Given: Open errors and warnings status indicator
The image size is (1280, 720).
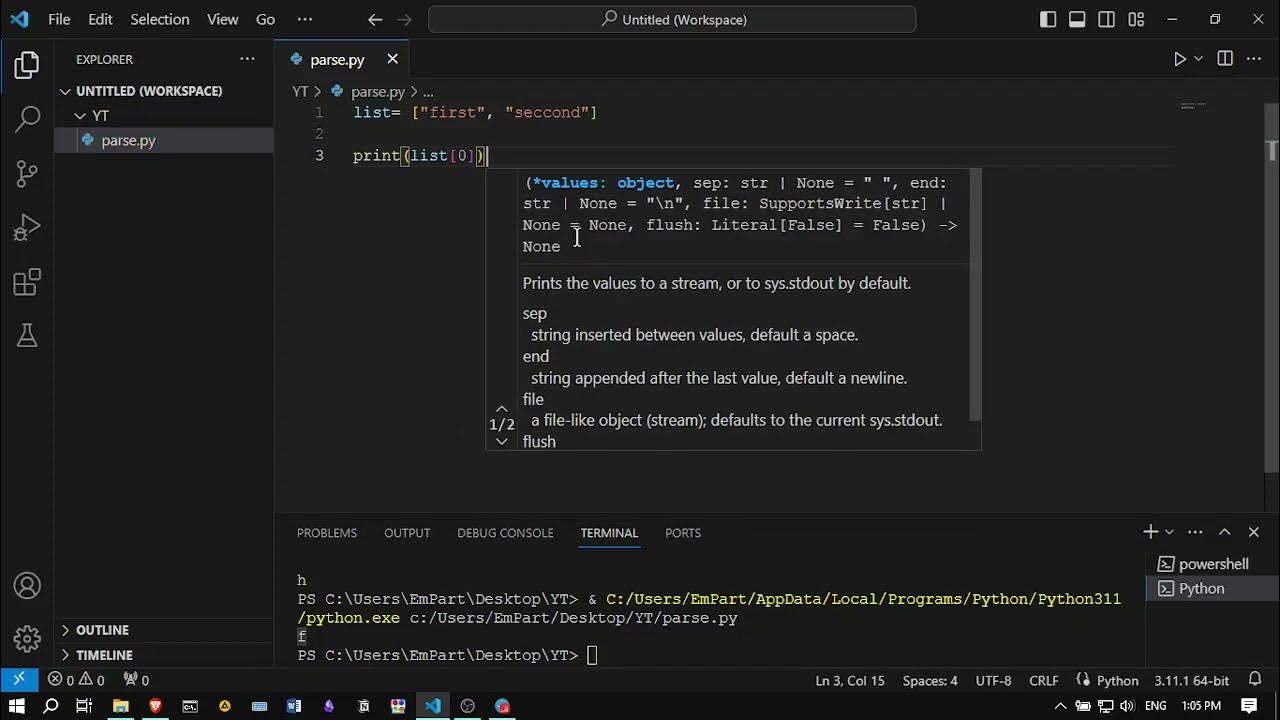Looking at the screenshot, I should pyautogui.click(x=77, y=680).
